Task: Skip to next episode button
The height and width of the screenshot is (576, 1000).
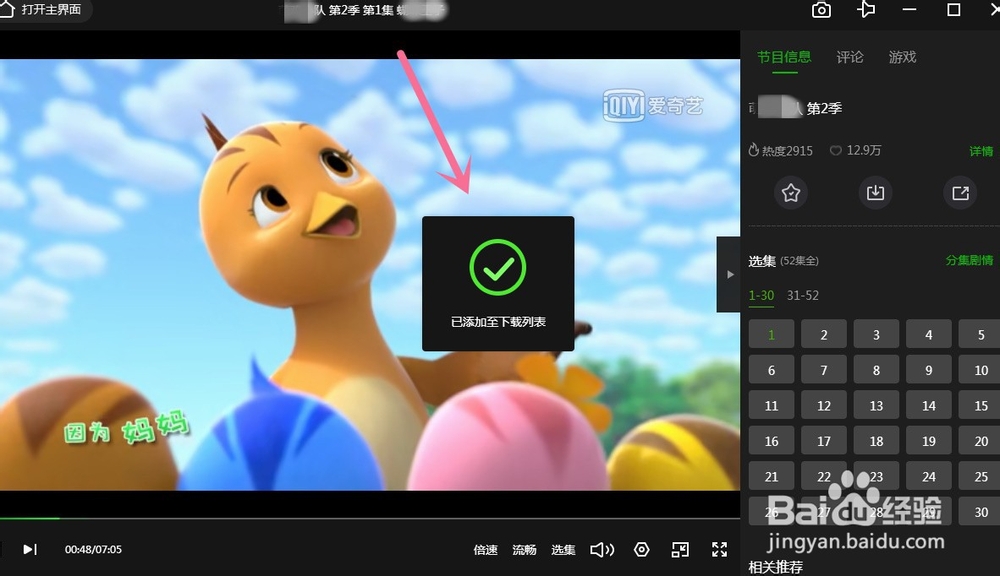Action: [29, 549]
